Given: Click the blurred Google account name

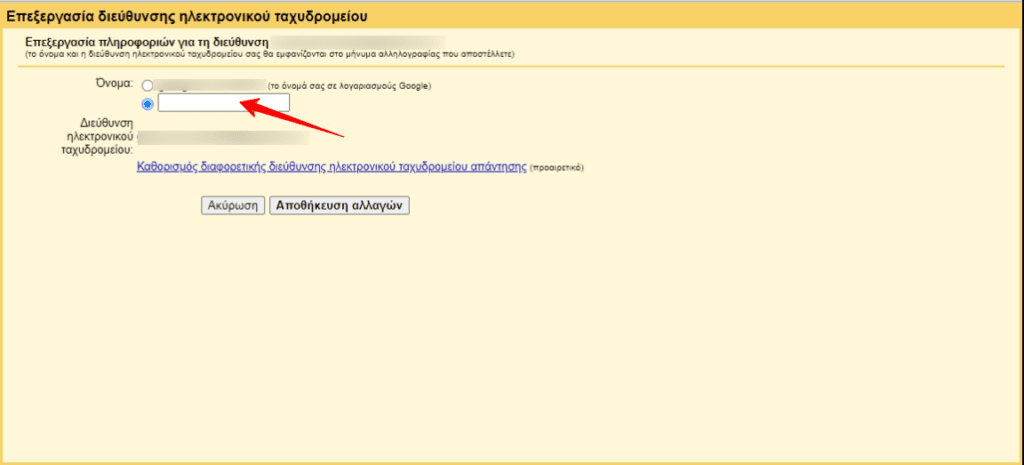Looking at the screenshot, I should (210, 86).
